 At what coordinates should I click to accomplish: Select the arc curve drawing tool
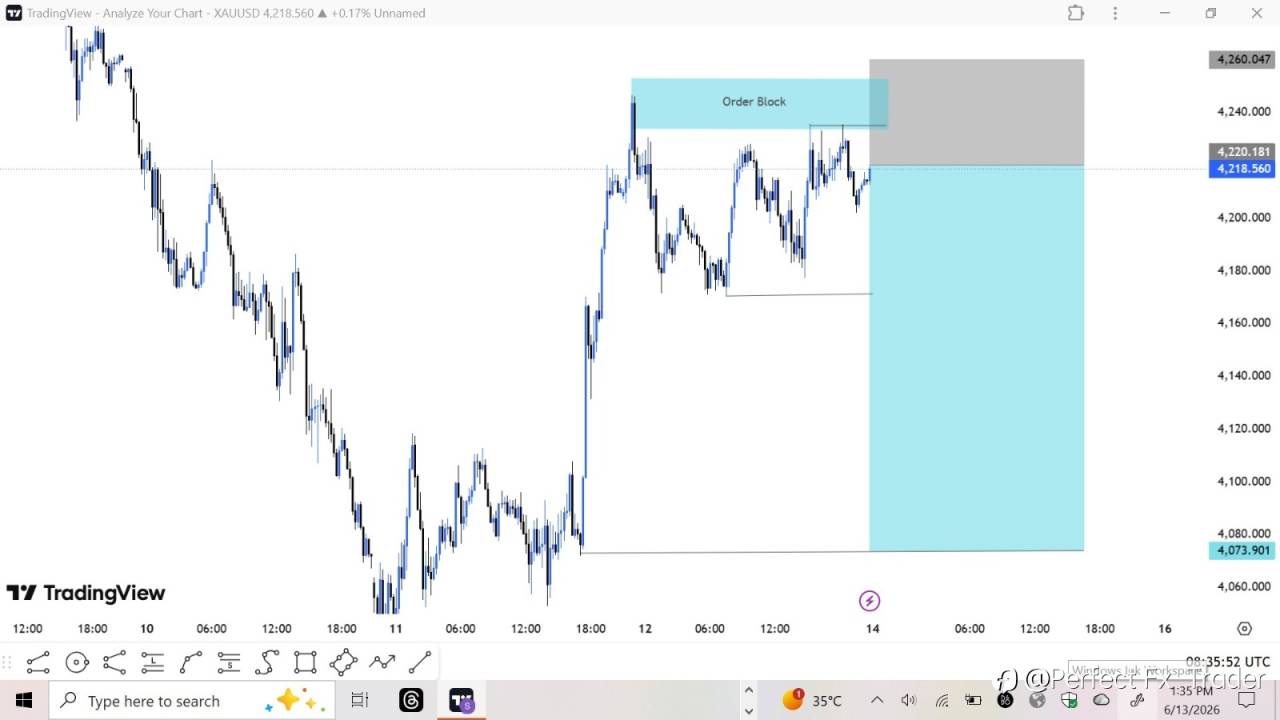click(x=190, y=662)
